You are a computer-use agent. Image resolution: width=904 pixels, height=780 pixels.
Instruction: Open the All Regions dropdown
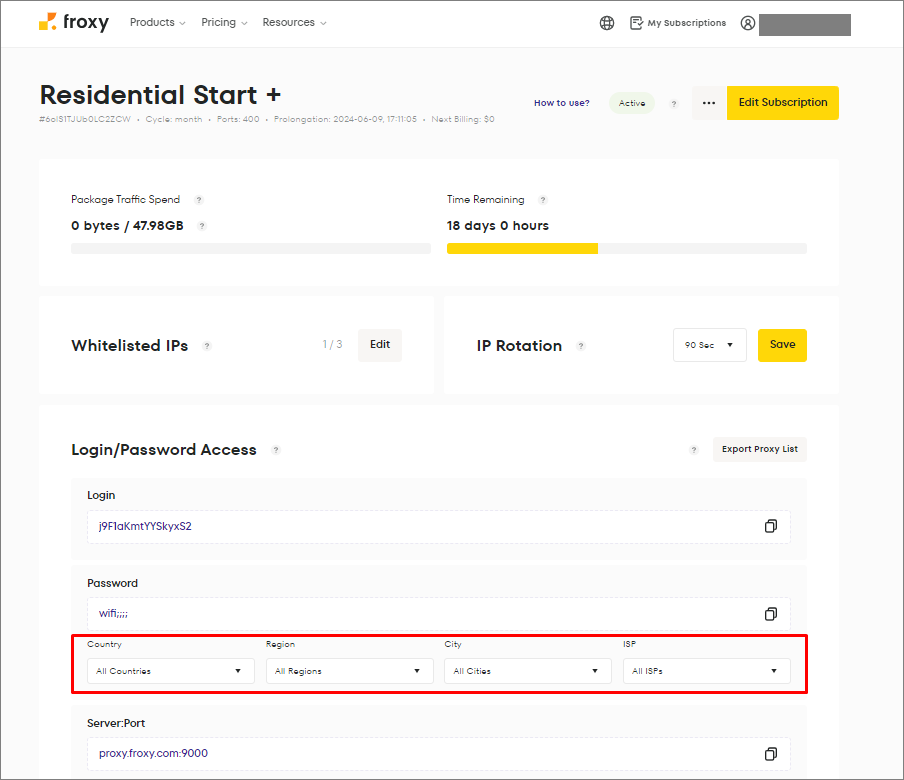[x=349, y=671]
